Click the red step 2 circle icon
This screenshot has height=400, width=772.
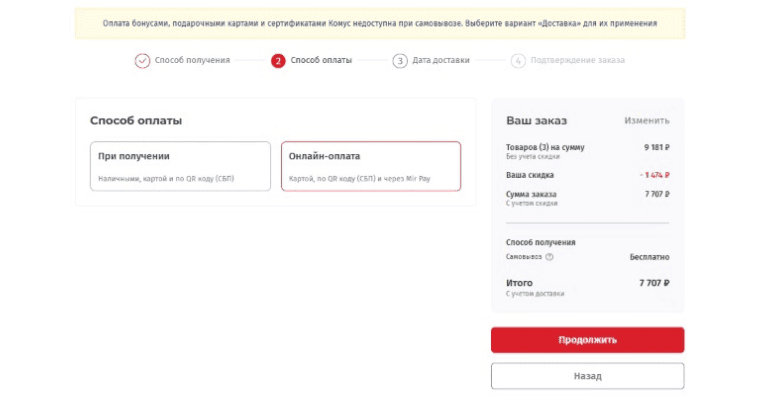[x=278, y=60]
